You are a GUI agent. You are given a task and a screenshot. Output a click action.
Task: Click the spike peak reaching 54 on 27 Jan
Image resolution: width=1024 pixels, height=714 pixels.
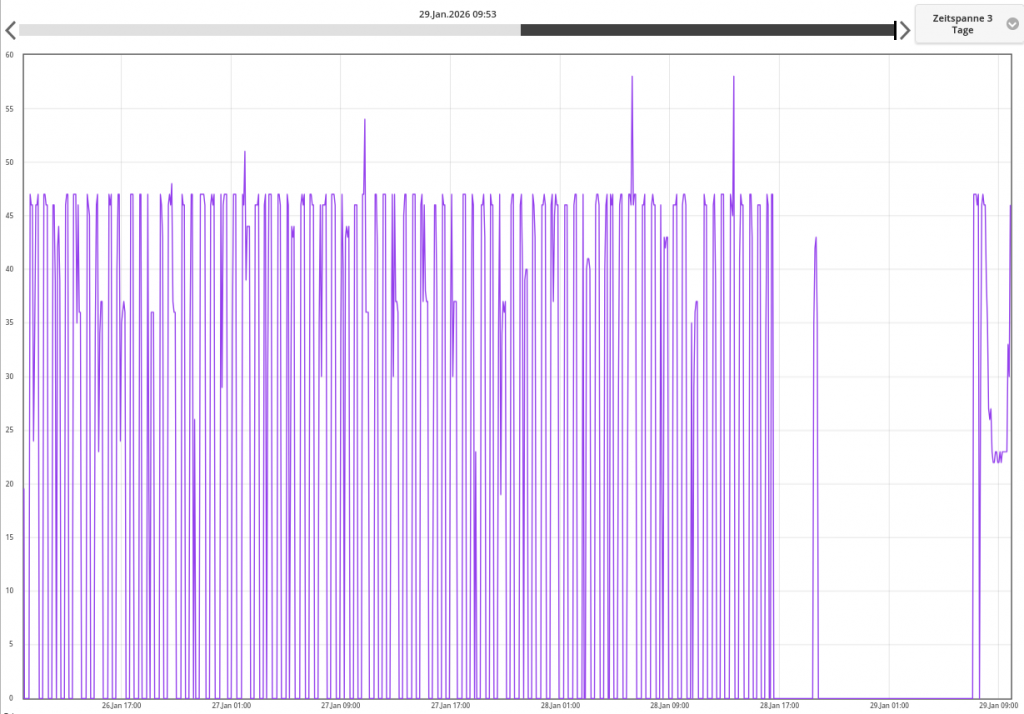(365, 119)
